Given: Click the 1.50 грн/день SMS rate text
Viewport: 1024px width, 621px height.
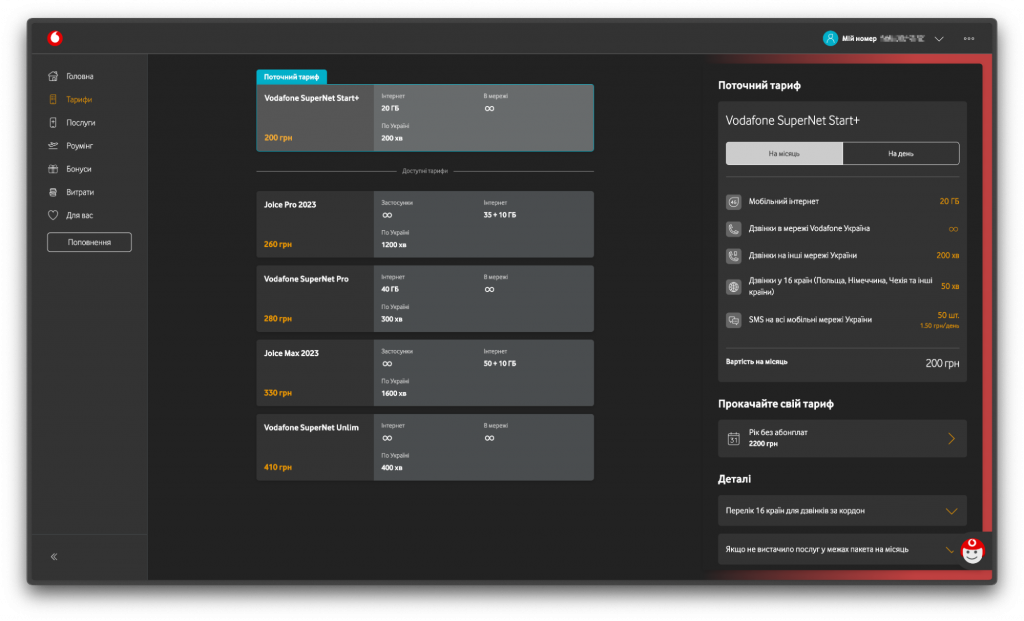Looking at the screenshot, I should (940, 326).
